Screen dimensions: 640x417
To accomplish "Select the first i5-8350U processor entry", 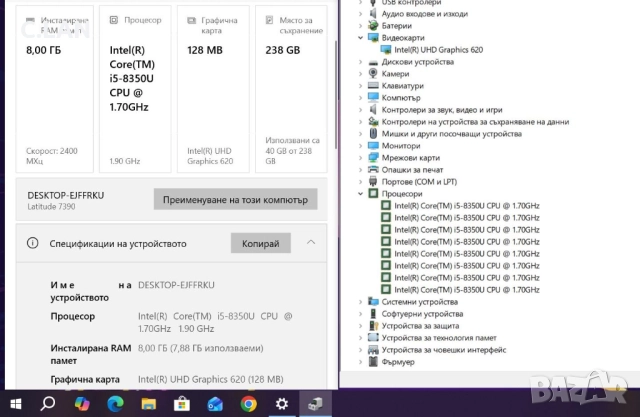I will (467, 206).
